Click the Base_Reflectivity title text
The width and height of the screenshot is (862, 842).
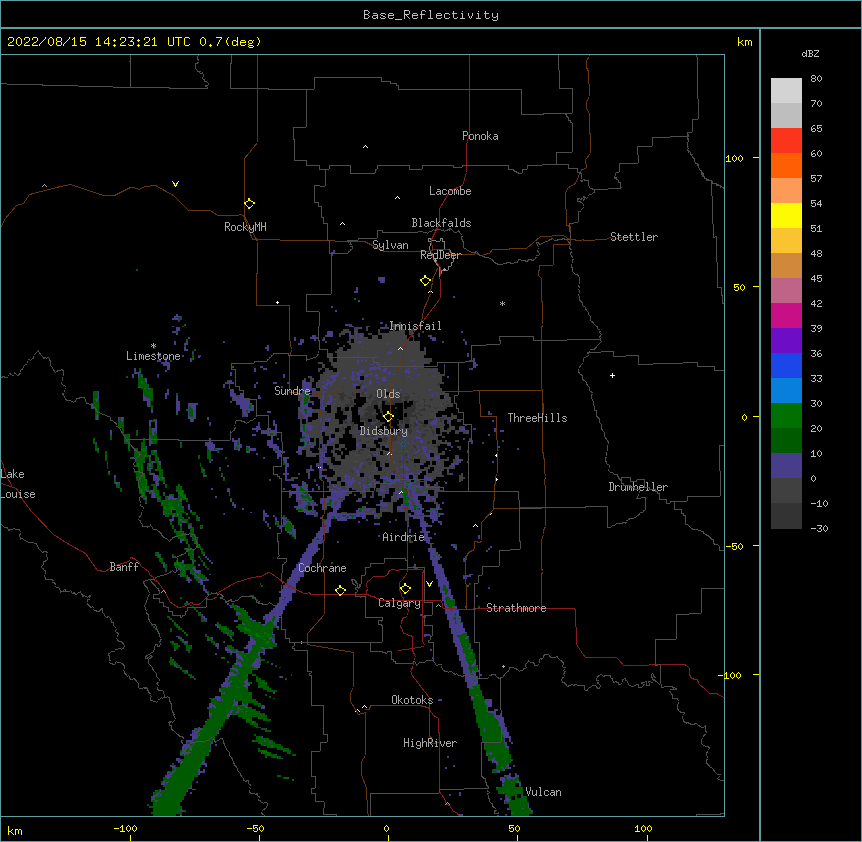431,15
